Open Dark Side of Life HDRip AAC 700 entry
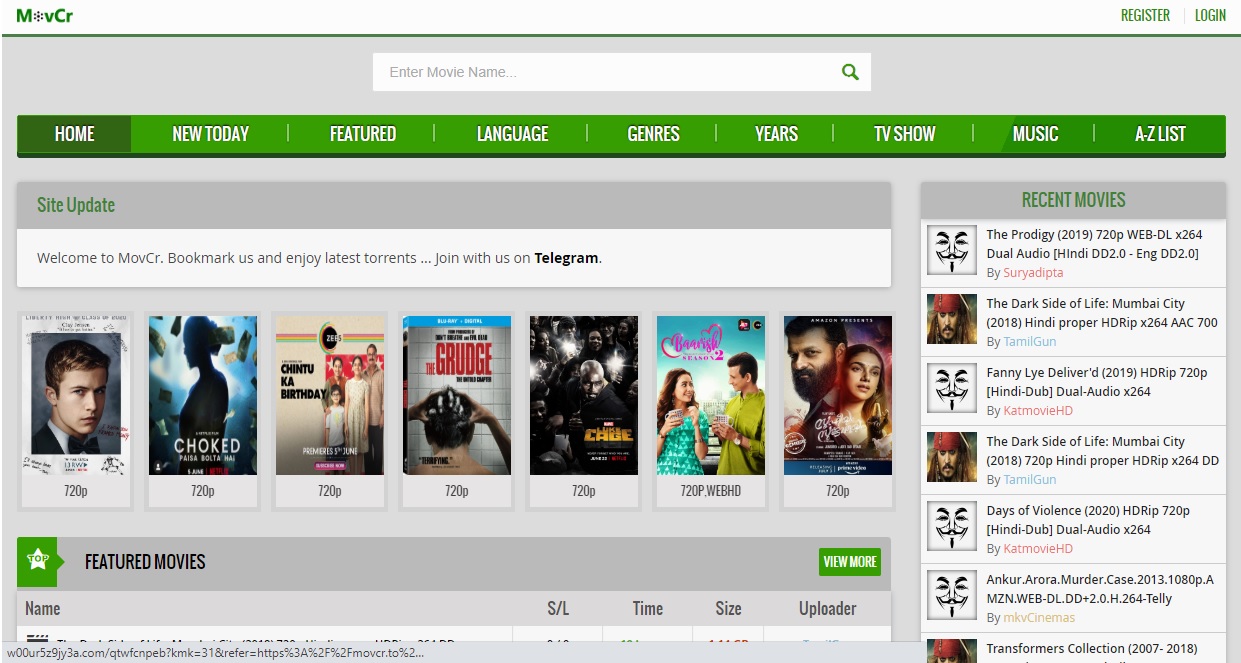 (1102, 313)
